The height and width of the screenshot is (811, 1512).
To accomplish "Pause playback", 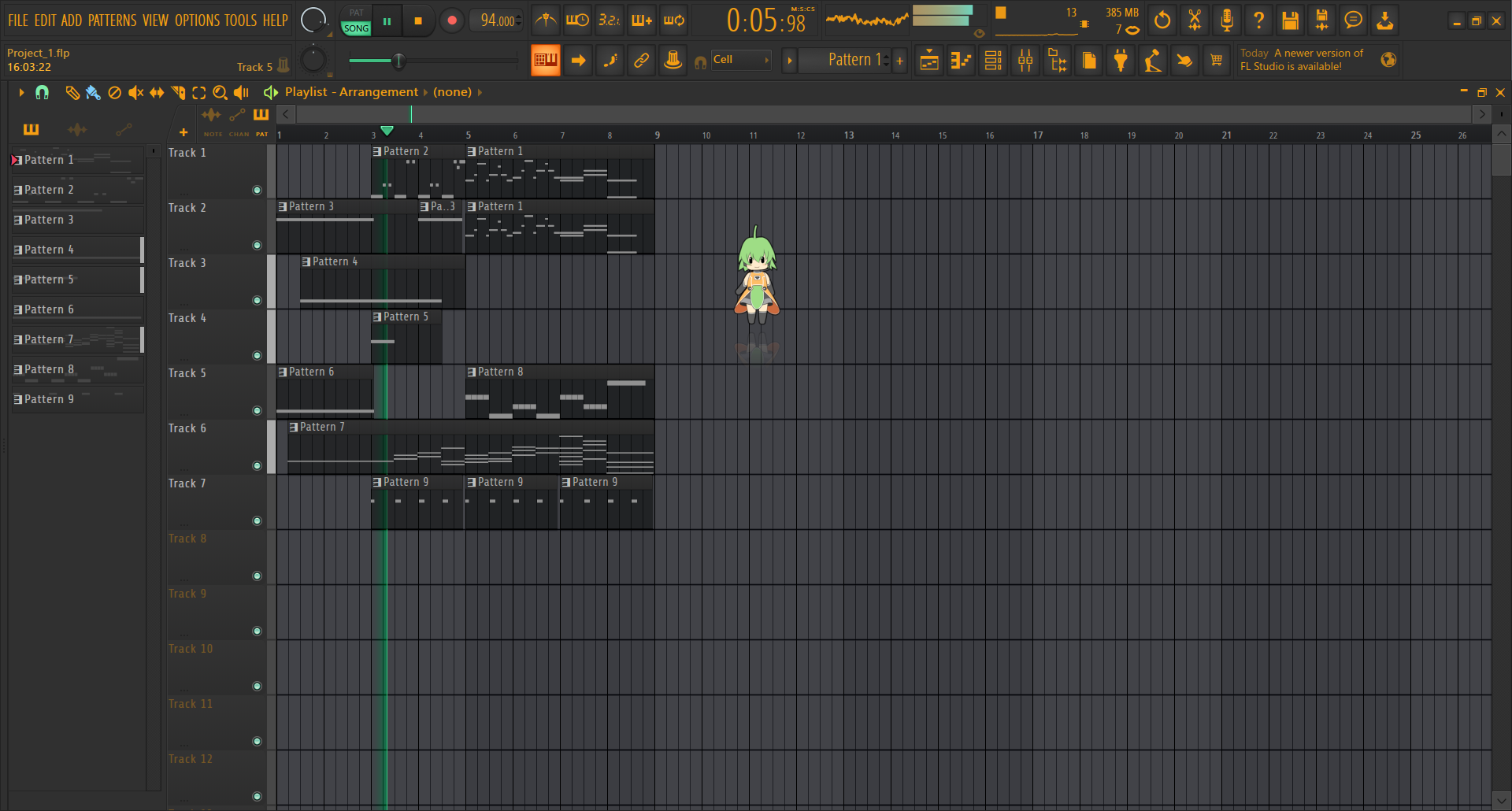I will pyautogui.click(x=387, y=21).
